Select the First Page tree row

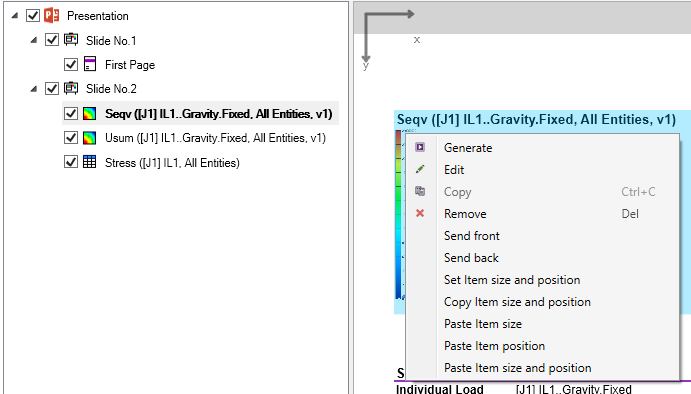pyautogui.click(x=130, y=65)
